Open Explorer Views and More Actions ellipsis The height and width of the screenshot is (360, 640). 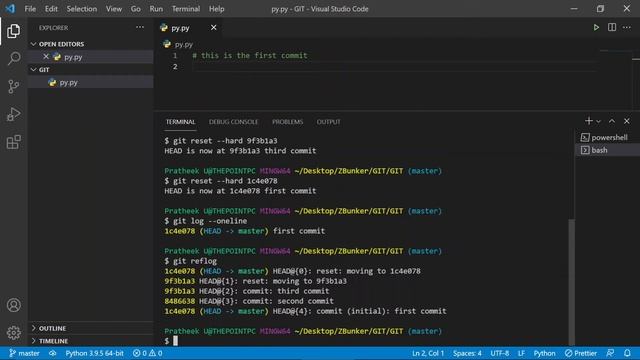140,27
